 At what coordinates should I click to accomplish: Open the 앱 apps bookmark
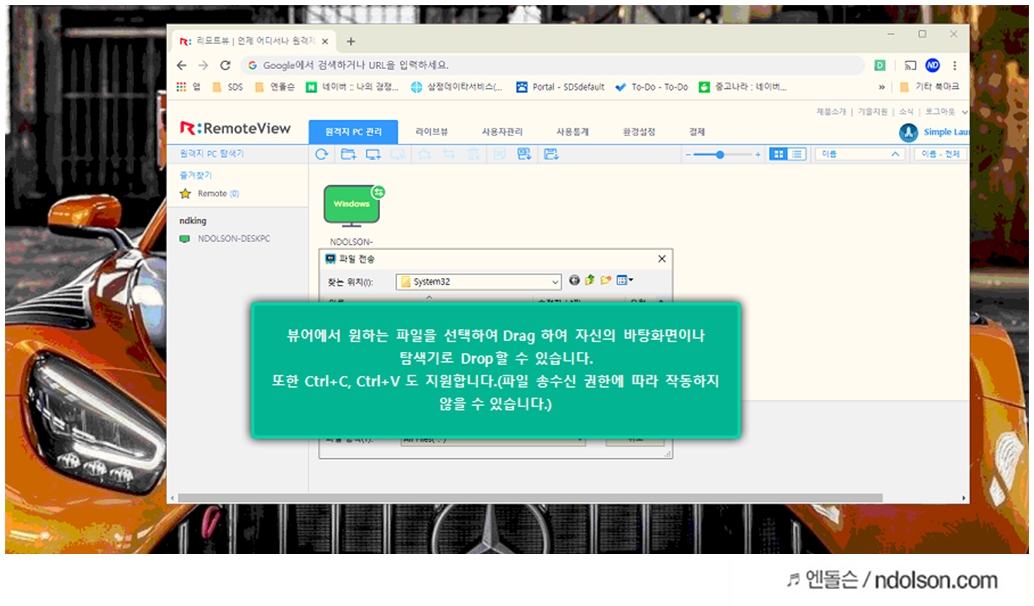pyautogui.click(x=188, y=87)
